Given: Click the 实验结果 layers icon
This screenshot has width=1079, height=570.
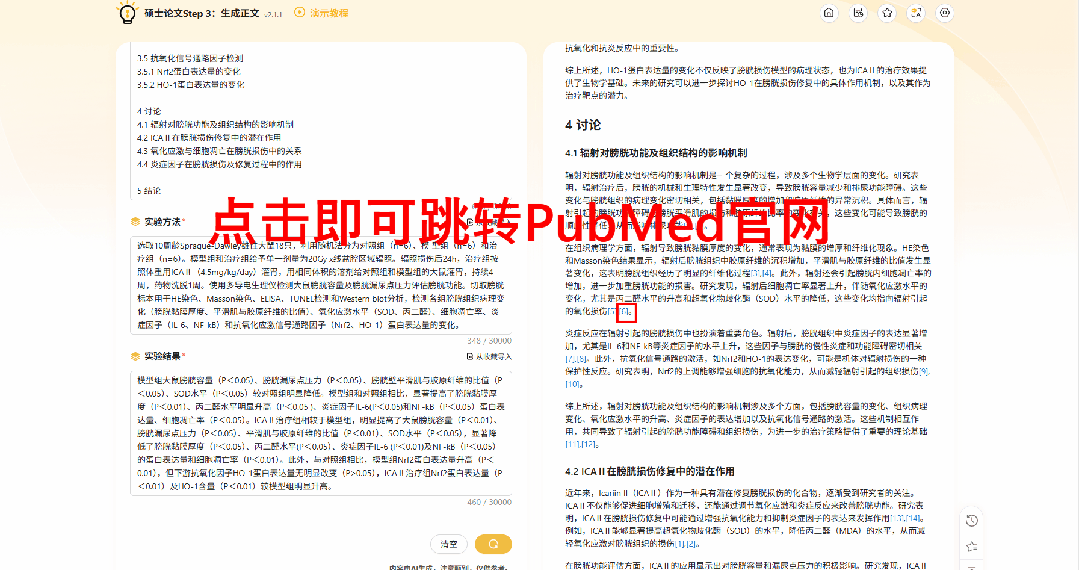Looking at the screenshot, I should pyautogui.click(x=136, y=357).
